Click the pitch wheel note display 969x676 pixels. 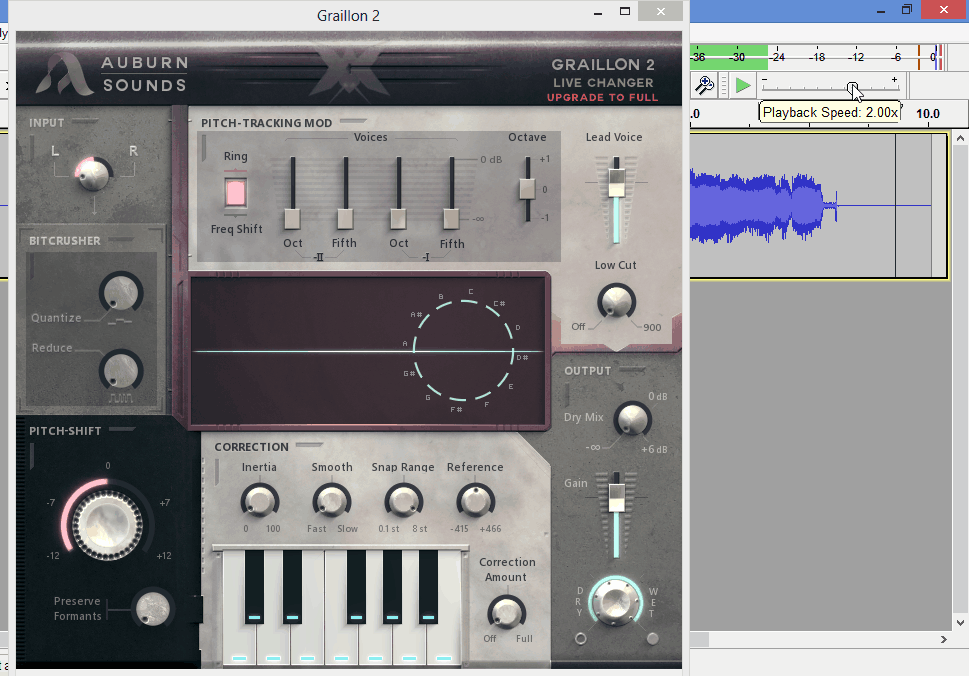click(463, 351)
